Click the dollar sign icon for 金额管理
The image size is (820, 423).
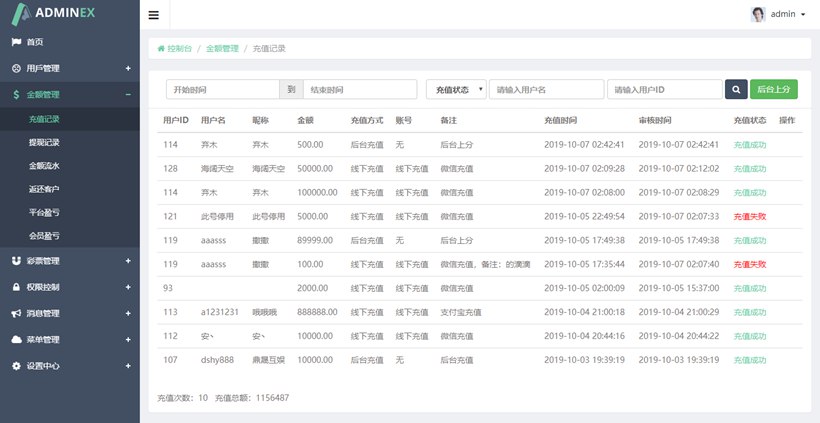point(16,95)
